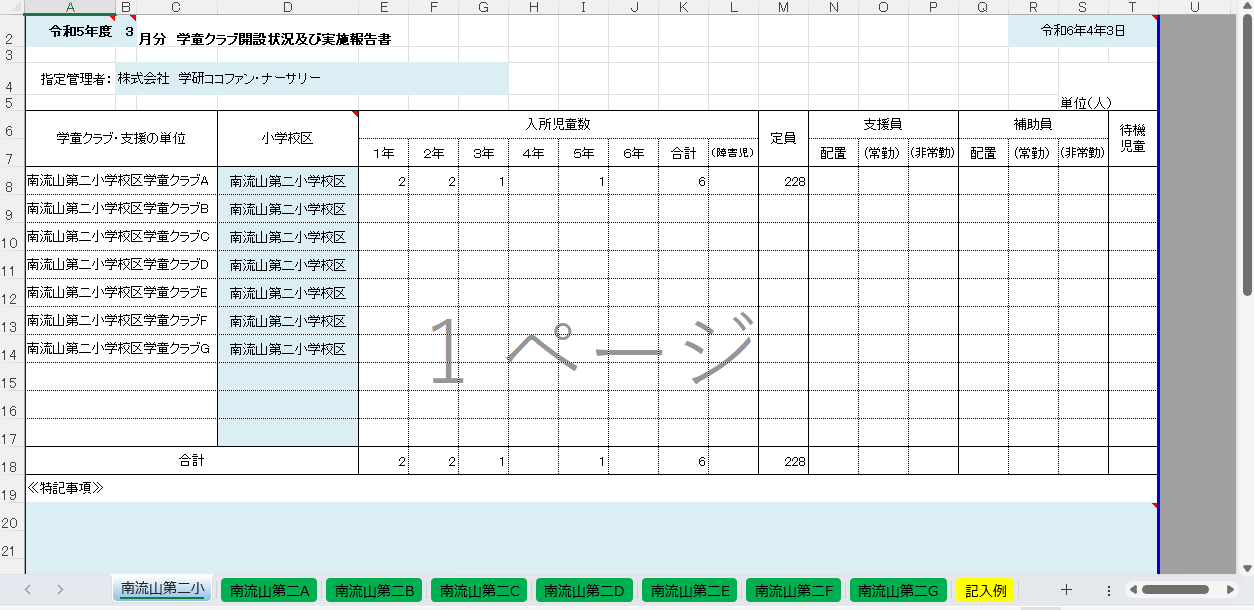Image resolution: width=1254 pixels, height=610 pixels.
Task: Click the date cell 令和6年4月3日
Action: pyautogui.click(x=1082, y=31)
